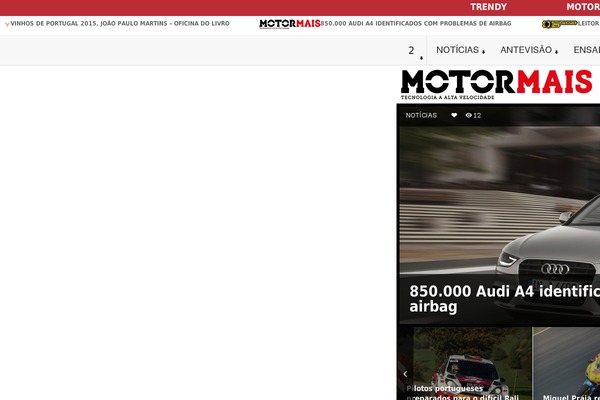This screenshot has height=400, width=600.
Task: Open the Pilotos portugueses rally thumbnail
Action: [465, 364]
